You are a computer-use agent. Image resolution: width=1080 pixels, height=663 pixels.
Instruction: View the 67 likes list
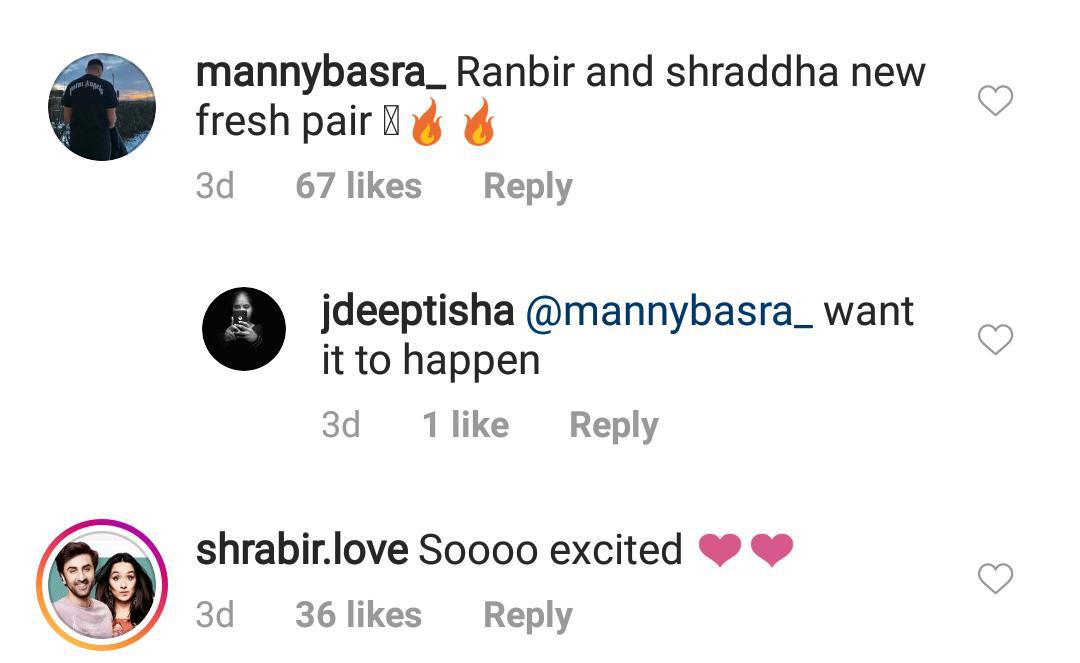coord(358,187)
